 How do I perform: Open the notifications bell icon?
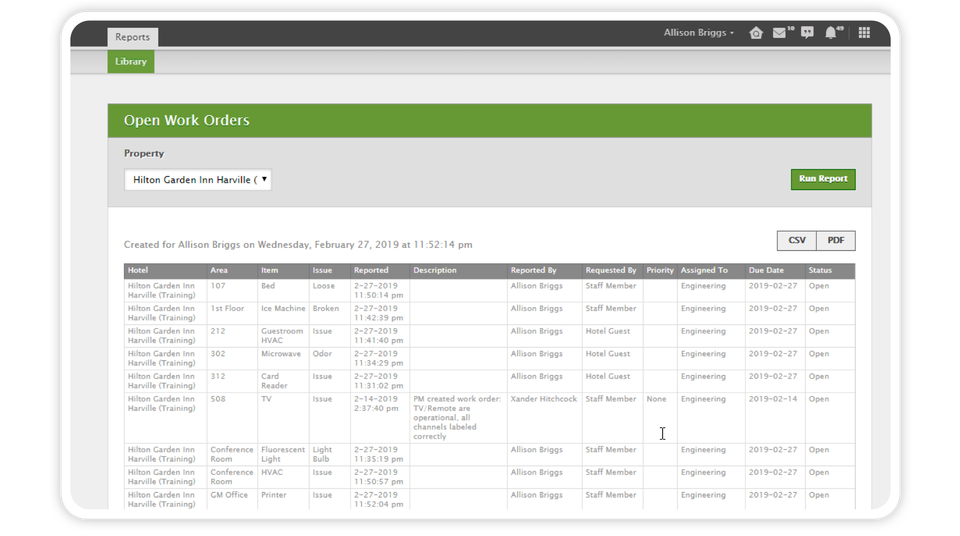[831, 33]
